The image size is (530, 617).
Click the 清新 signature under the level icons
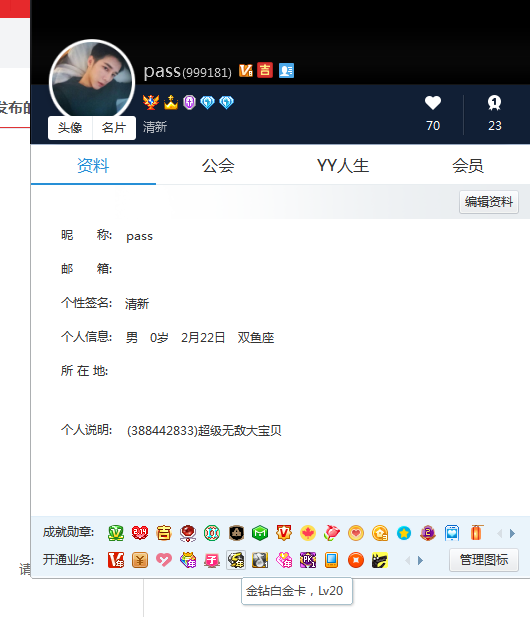pos(155,127)
